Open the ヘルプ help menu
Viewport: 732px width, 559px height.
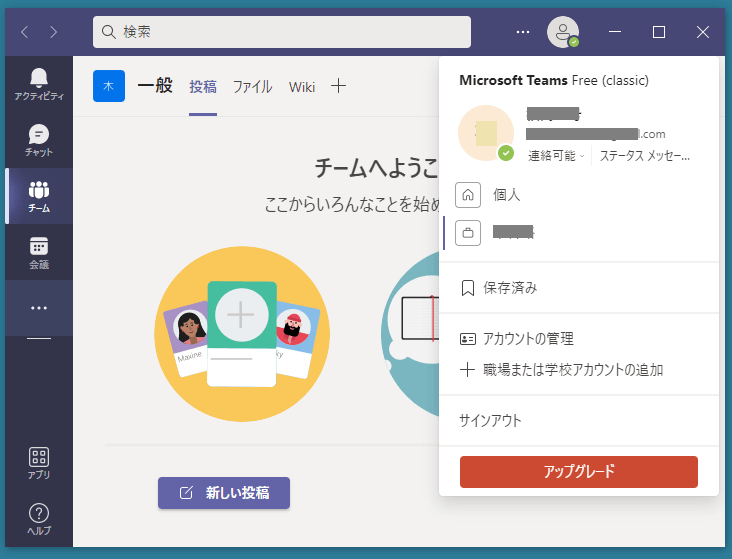click(39, 519)
